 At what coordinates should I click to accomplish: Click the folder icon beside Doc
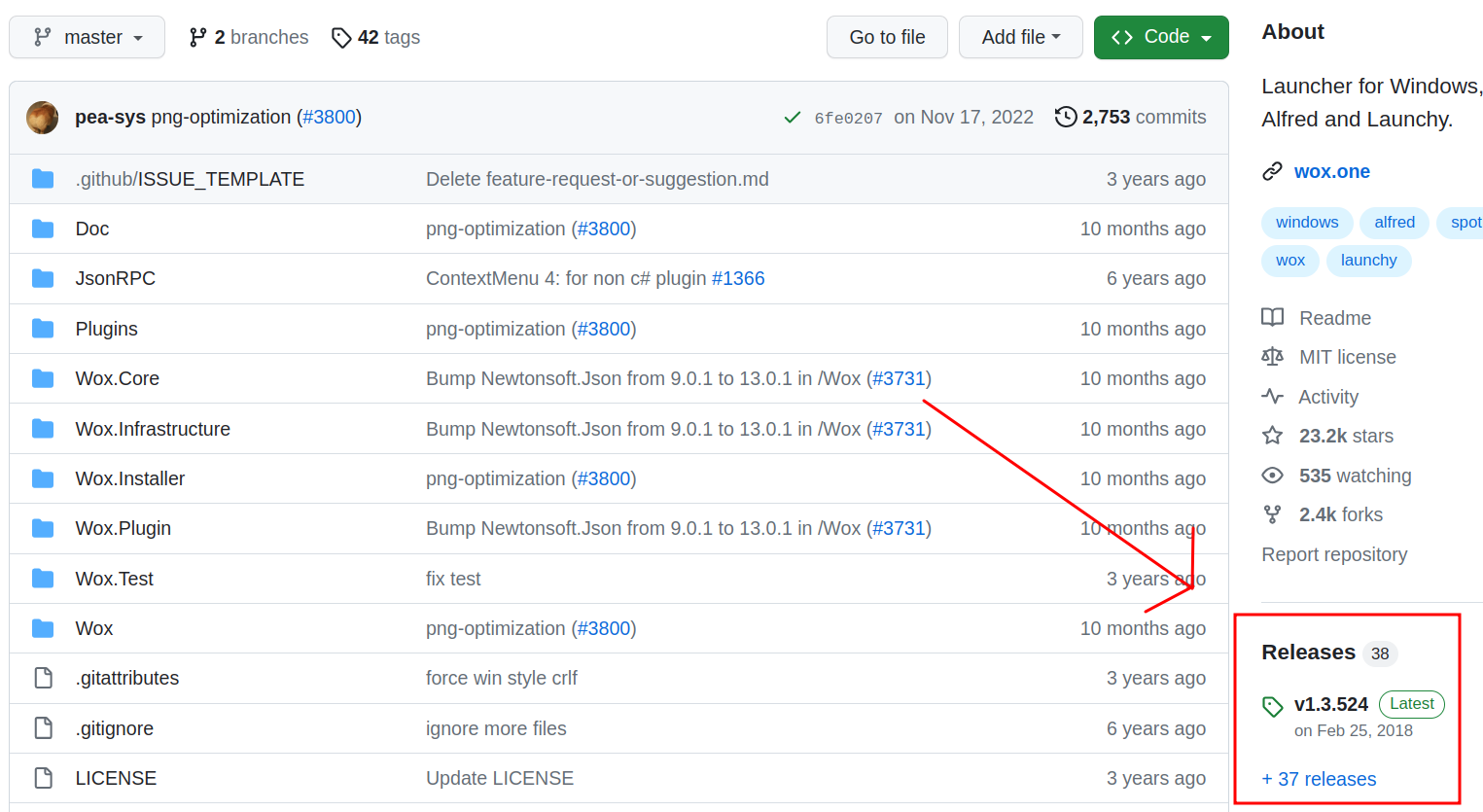[43, 229]
